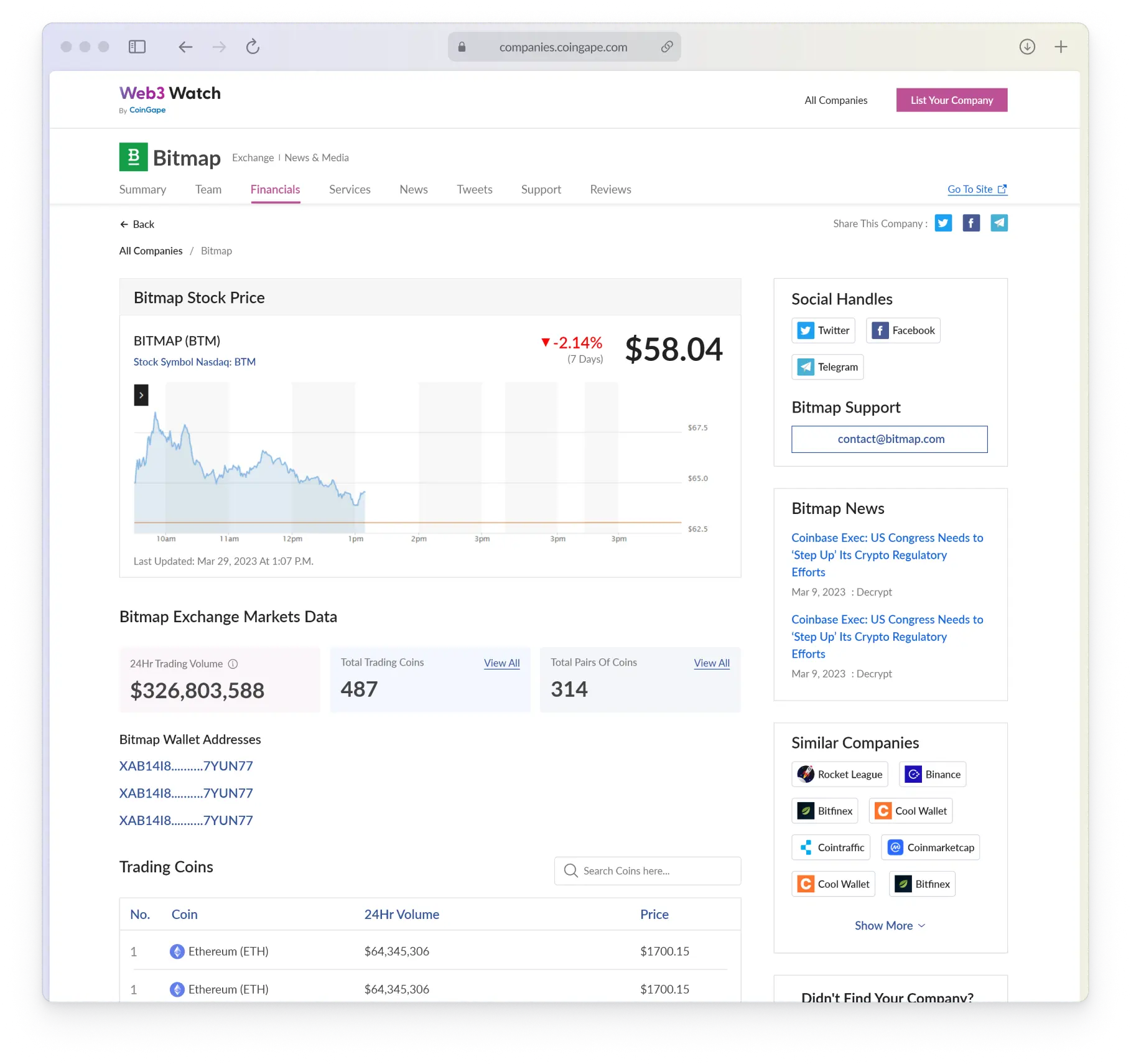This screenshot has width=1131, height=1064.
Task: Click All Companies in header
Action: tap(836, 100)
